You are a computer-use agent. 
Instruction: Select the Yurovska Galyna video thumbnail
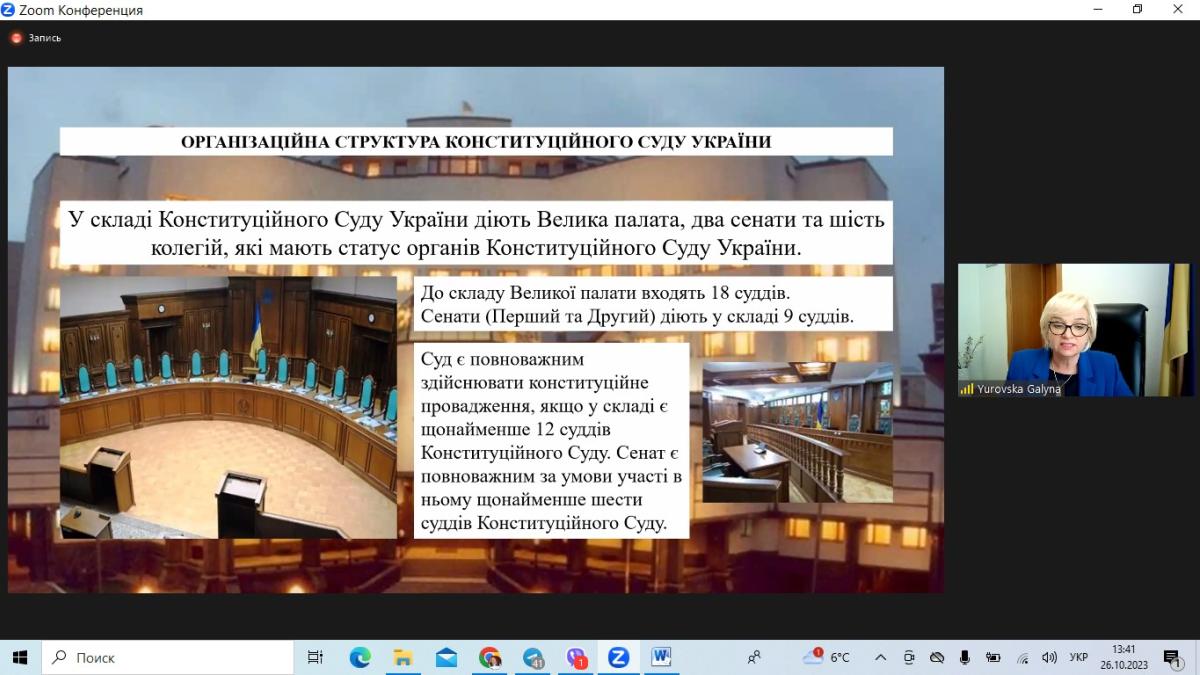(x=1076, y=330)
